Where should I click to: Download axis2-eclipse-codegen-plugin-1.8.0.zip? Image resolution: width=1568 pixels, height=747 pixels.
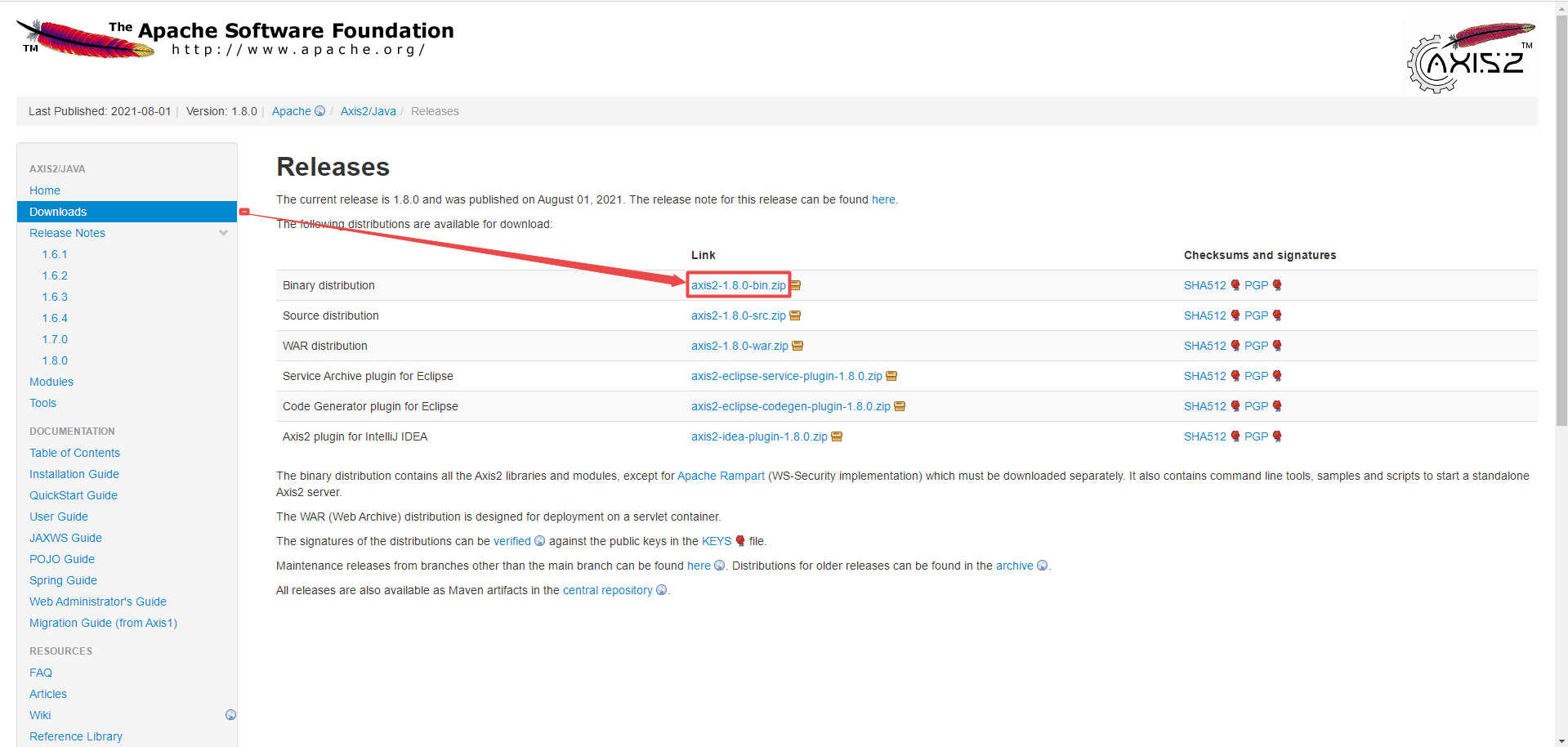tap(791, 406)
